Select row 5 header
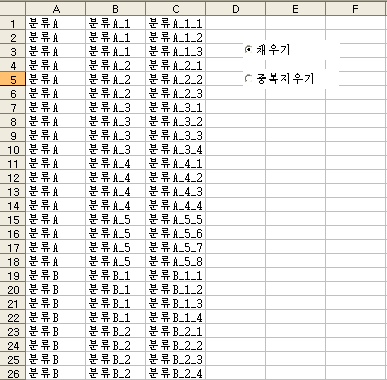The height and width of the screenshot is (380, 387). click(13, 79)
